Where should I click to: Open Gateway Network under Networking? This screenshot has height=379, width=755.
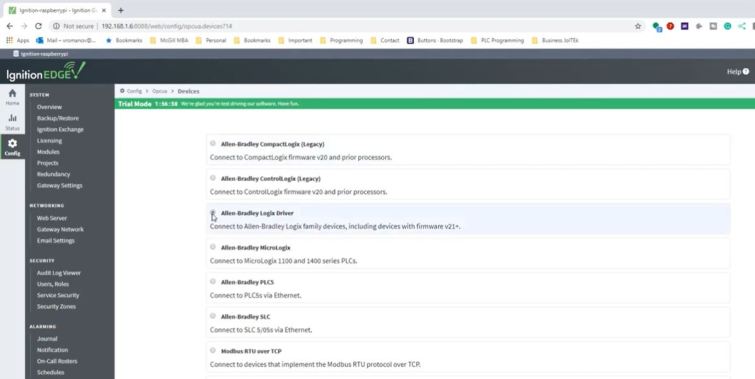click(x=60, y=230)
